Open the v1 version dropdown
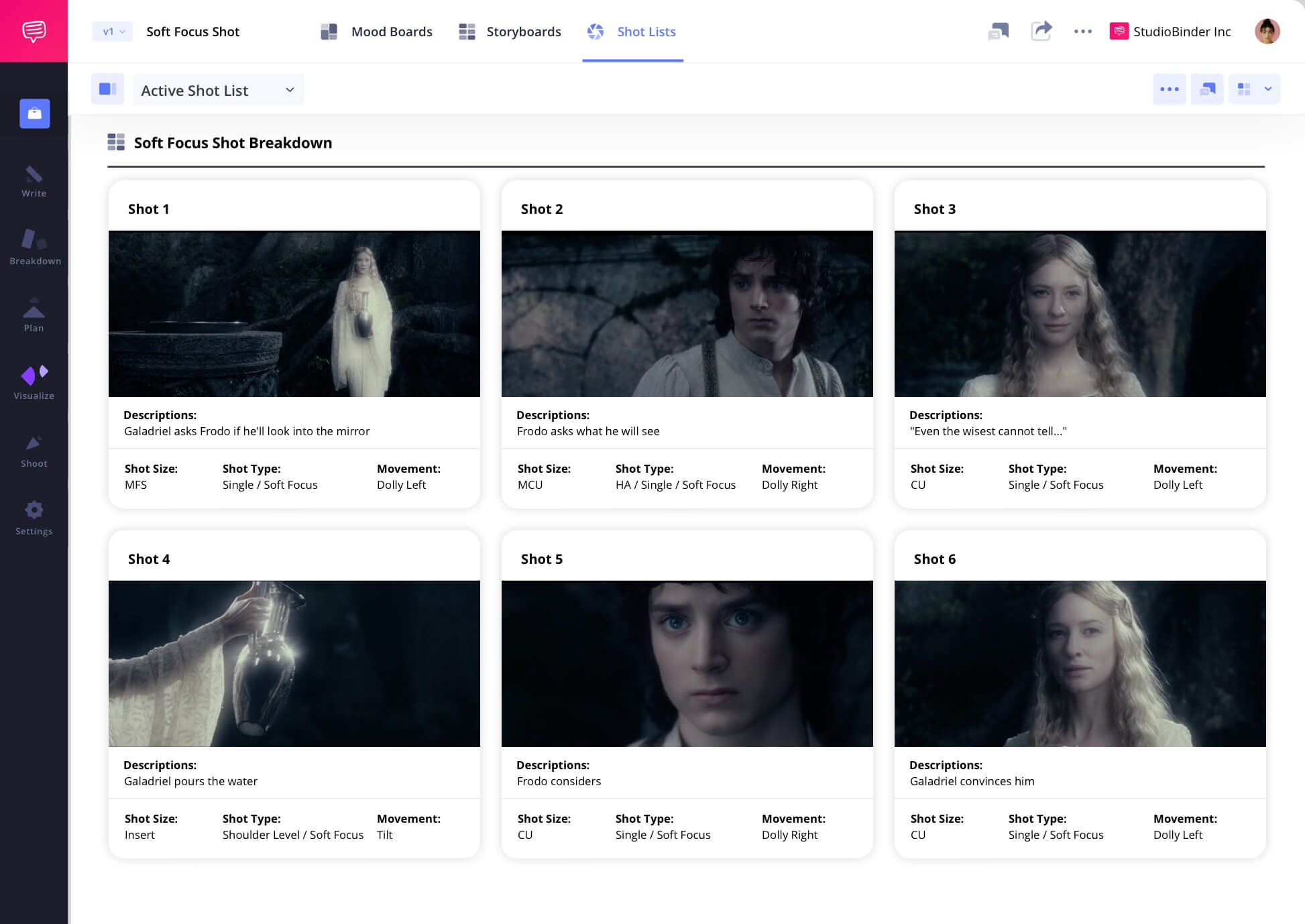 click(x=112, y=31)
